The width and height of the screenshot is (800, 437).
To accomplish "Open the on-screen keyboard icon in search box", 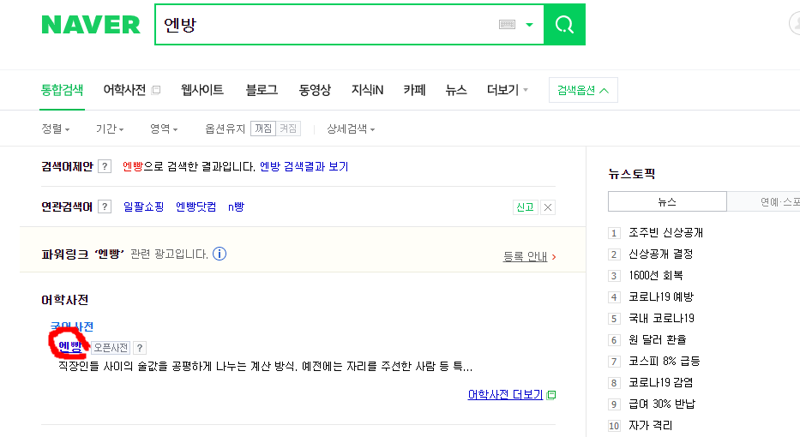I will pyautogui.click(x=507, y=24).
